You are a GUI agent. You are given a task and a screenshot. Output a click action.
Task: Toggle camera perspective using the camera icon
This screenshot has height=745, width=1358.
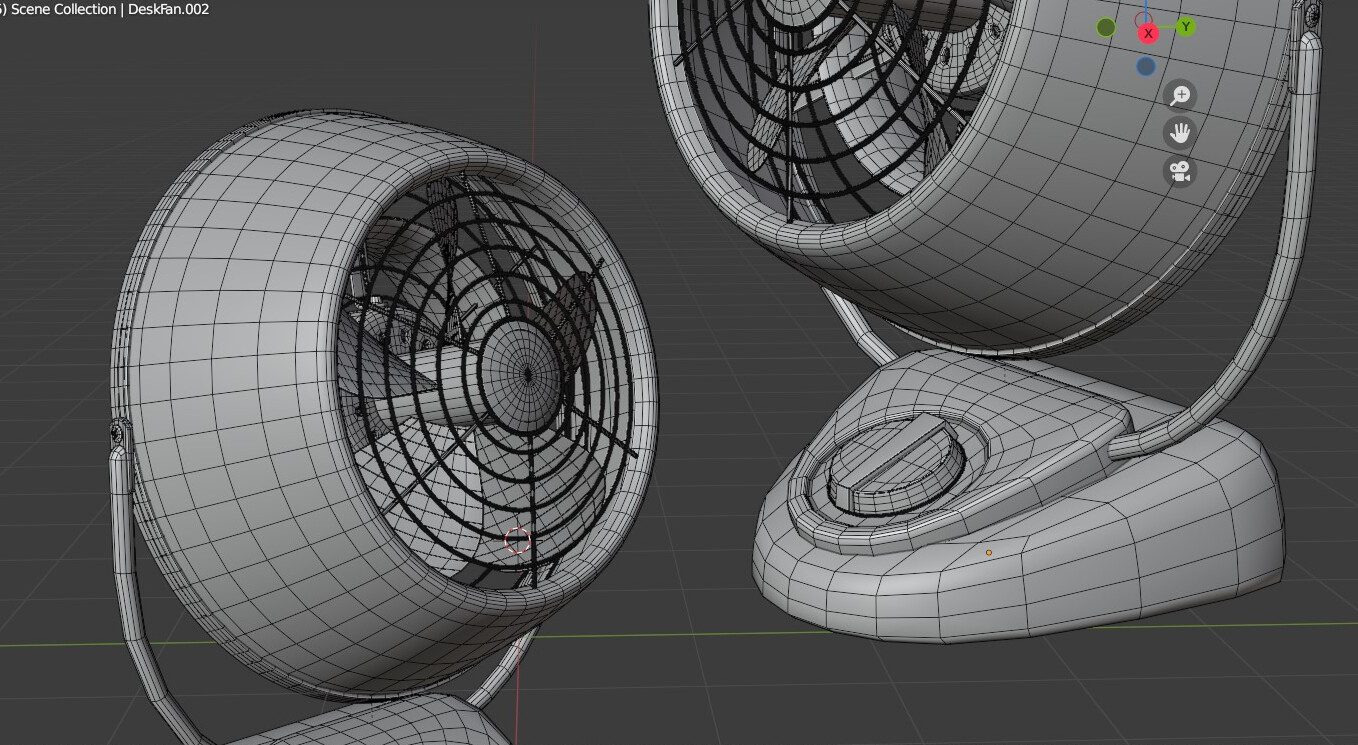[x=1181, y=172]
